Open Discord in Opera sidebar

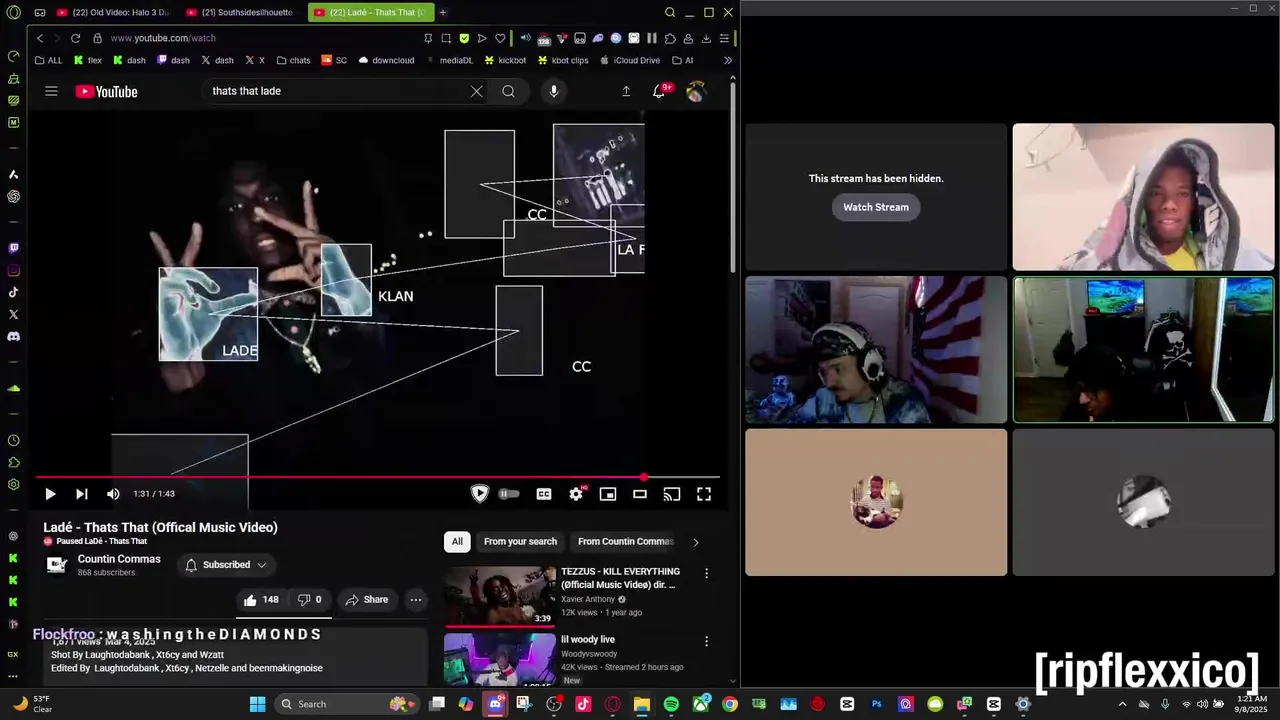click(x=13, y=337)
